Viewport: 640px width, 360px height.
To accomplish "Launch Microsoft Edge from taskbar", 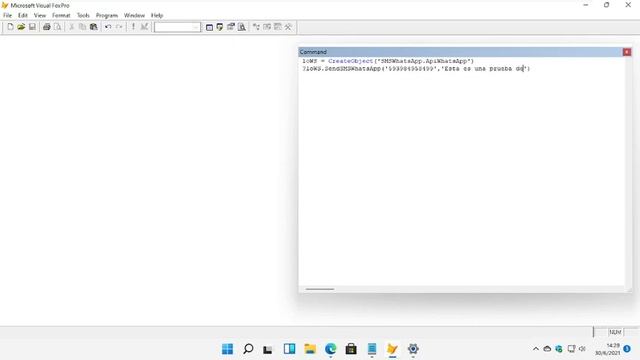I will coord(331,349).
